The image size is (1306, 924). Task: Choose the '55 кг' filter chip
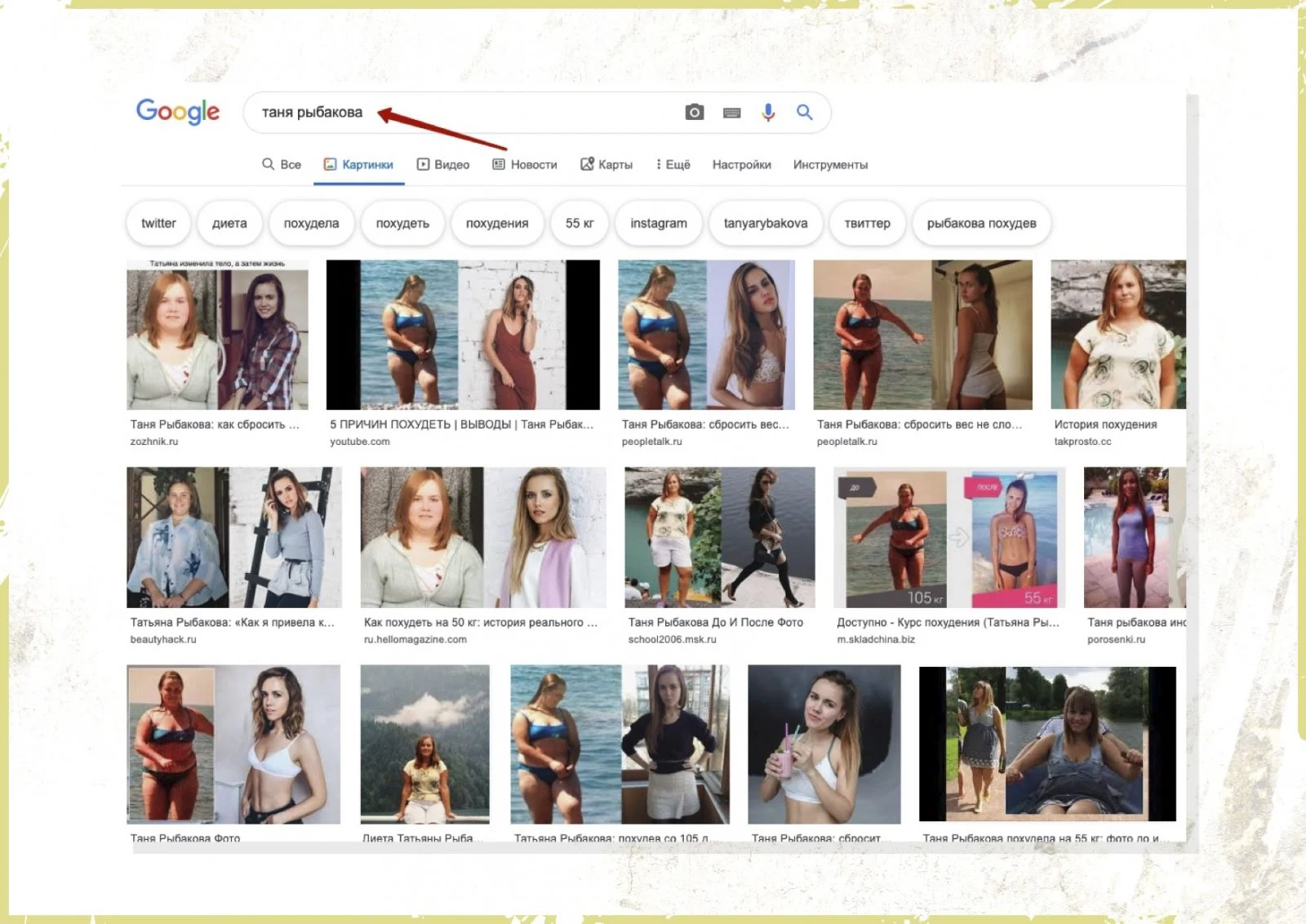580,224
